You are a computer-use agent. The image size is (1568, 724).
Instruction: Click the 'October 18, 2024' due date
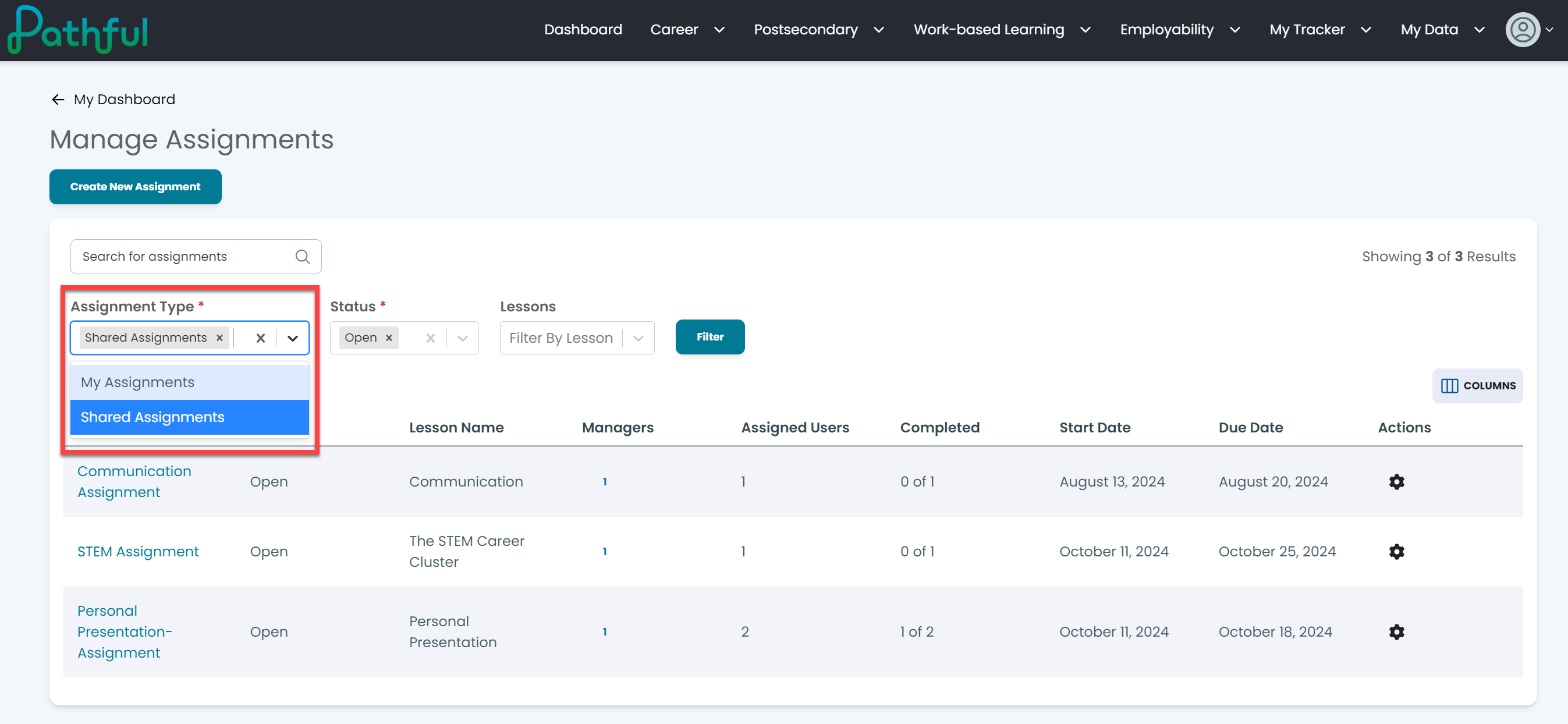tap(1275, 632)
